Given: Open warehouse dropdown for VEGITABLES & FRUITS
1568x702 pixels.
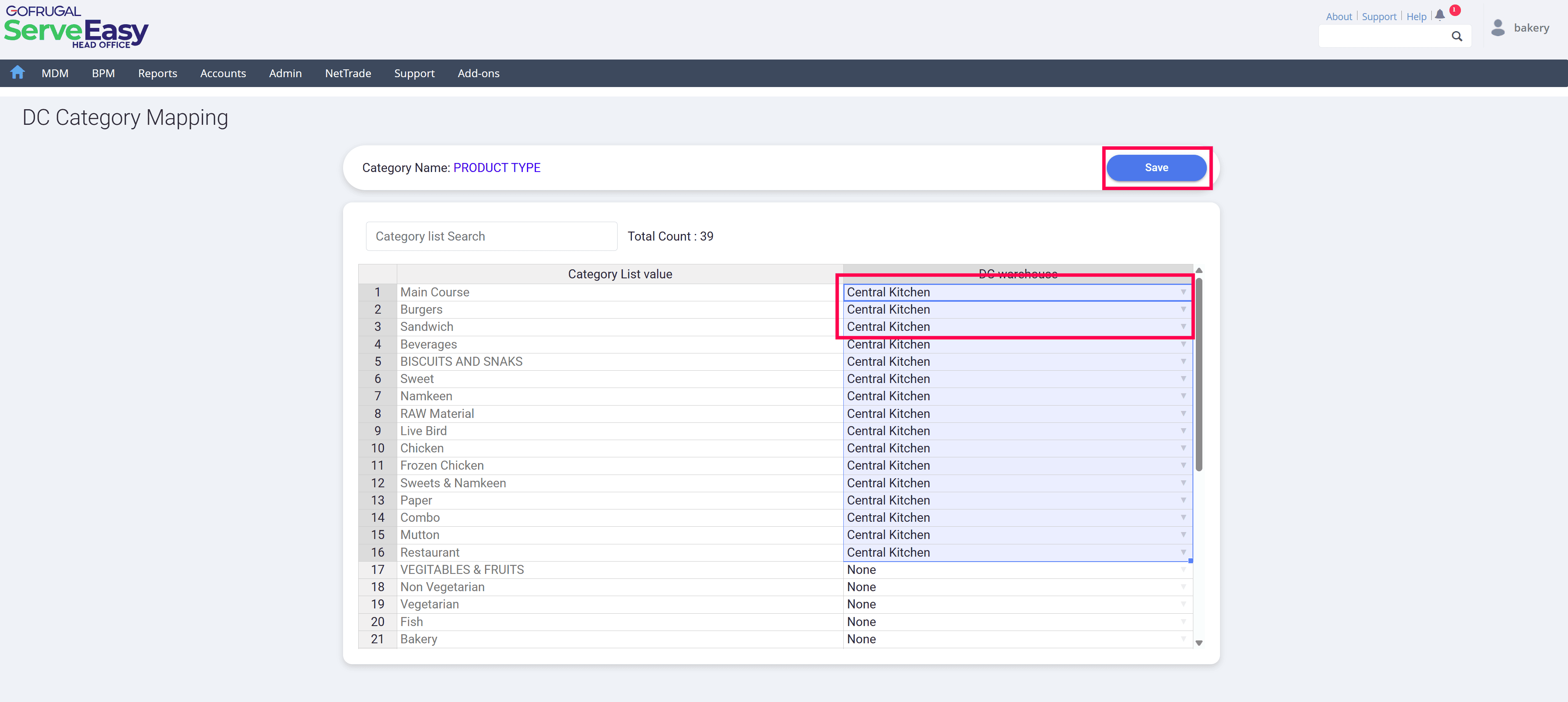Looking at the screenshot, I should click(1183, 570).
